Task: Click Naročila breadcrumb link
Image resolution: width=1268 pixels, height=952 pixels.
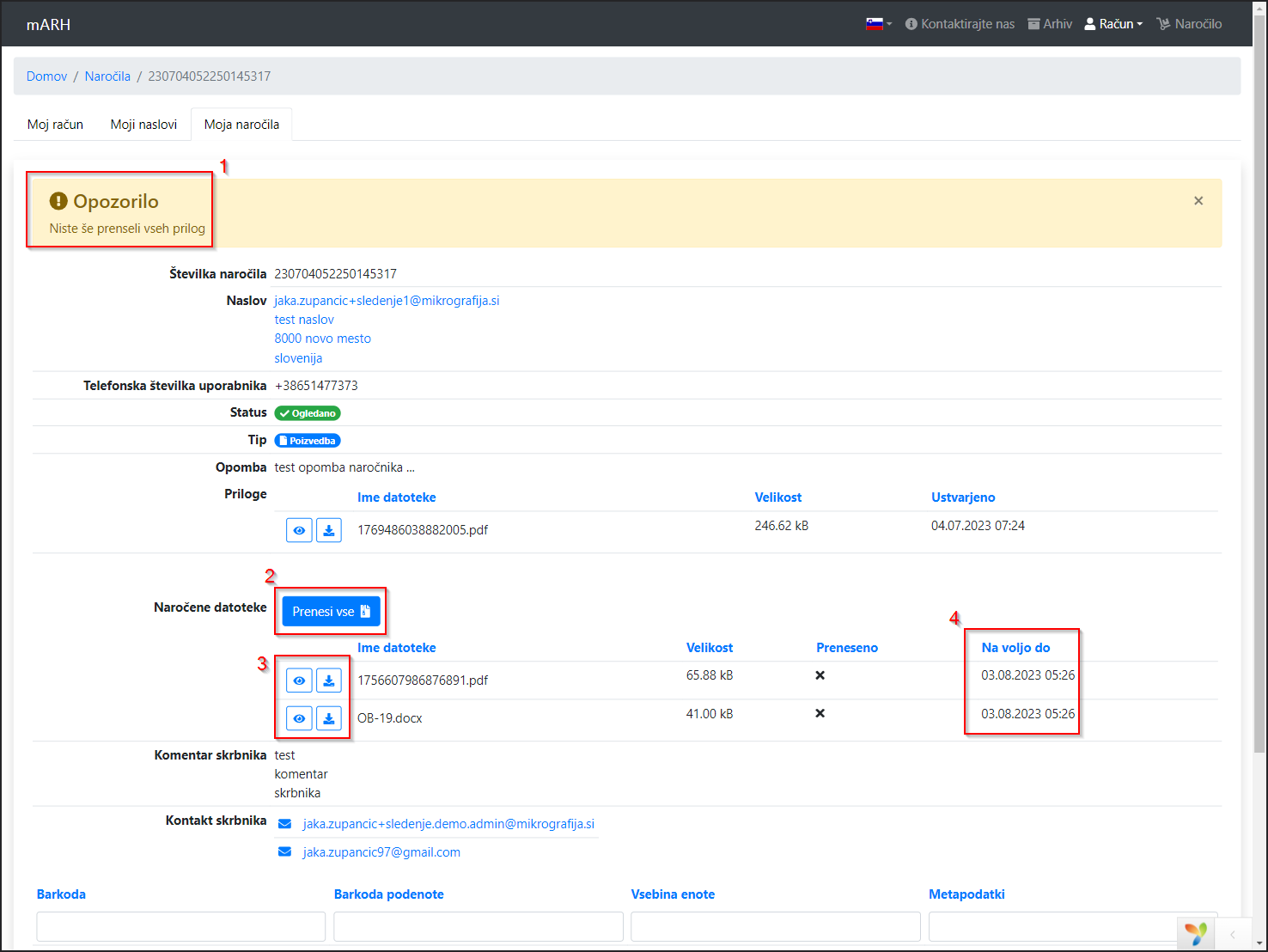Action: [x=107, y=76]
